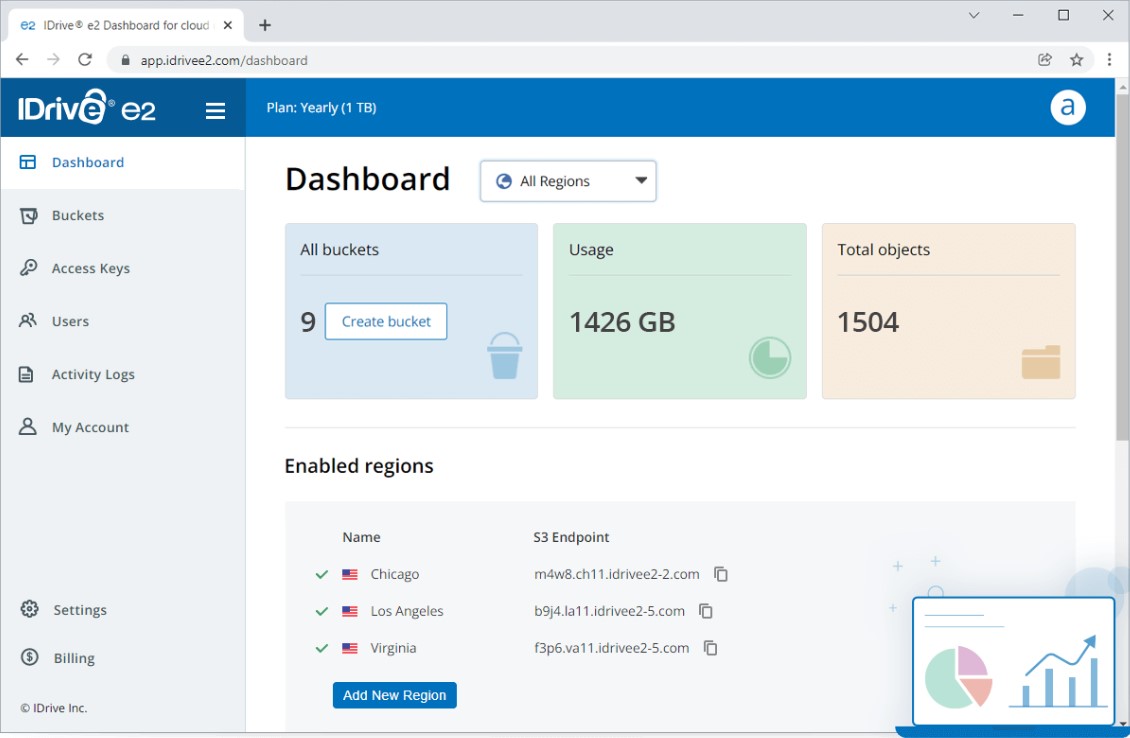
Task: Open Buckets in the sidebar
Action: (x=123, y=215)
